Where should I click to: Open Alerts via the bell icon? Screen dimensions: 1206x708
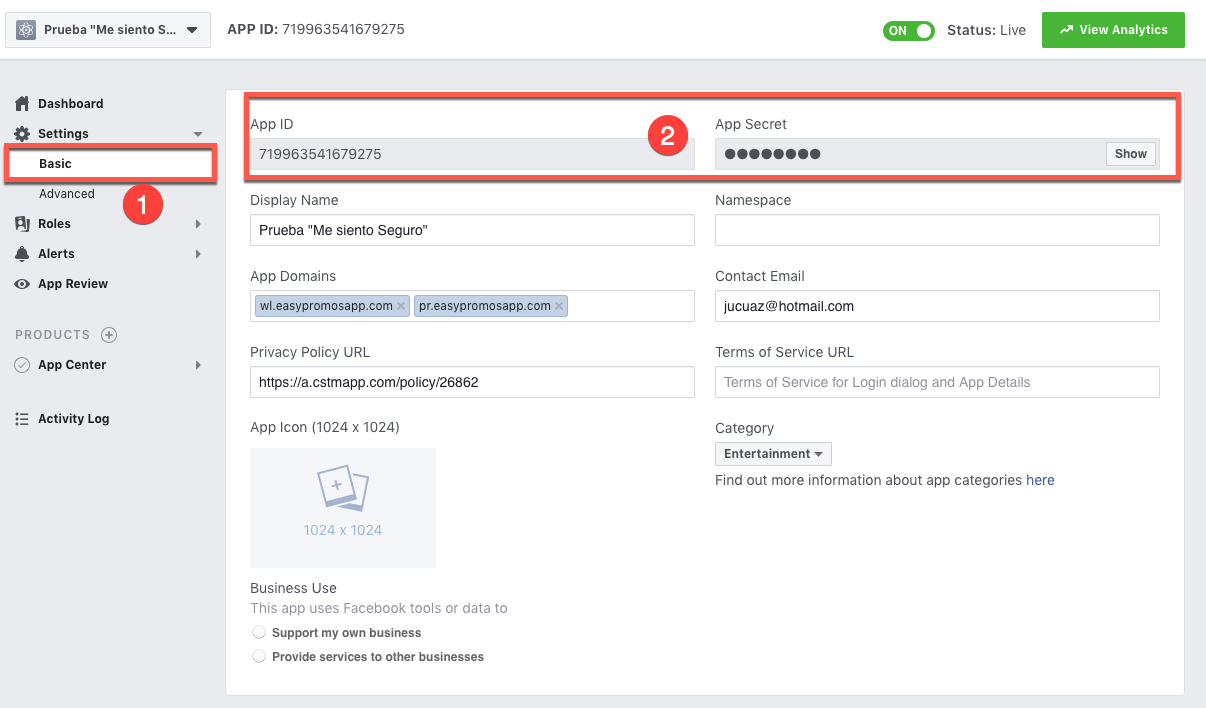coord(23,253)
